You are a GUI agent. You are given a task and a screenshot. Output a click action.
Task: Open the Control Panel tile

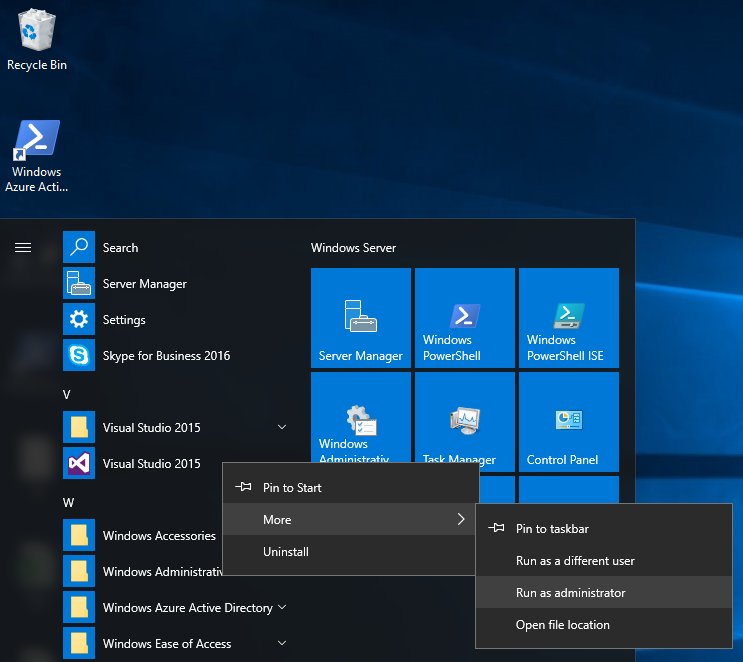click(568, 421)
